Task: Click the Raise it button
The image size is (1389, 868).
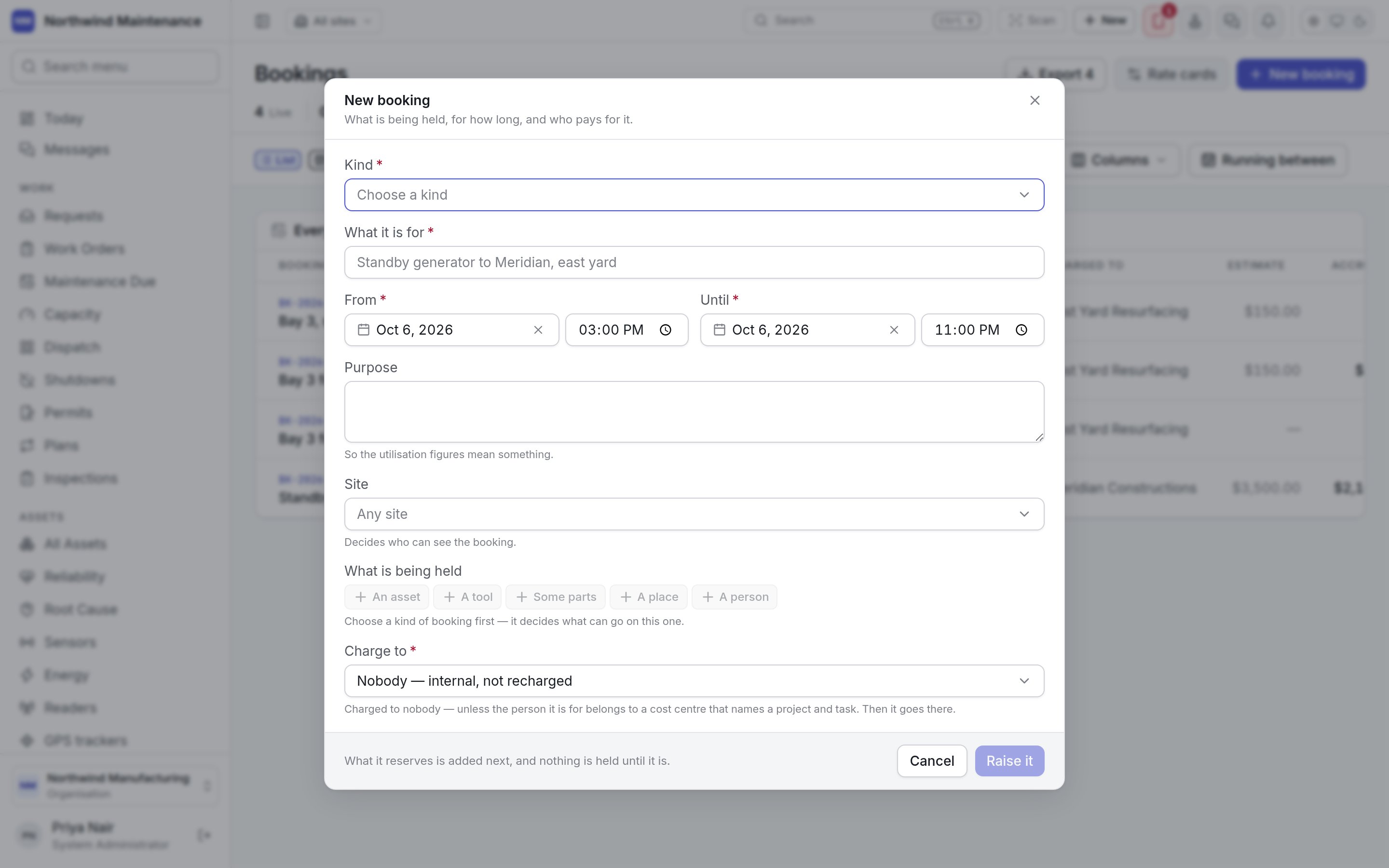Action: coord(1009,760)
